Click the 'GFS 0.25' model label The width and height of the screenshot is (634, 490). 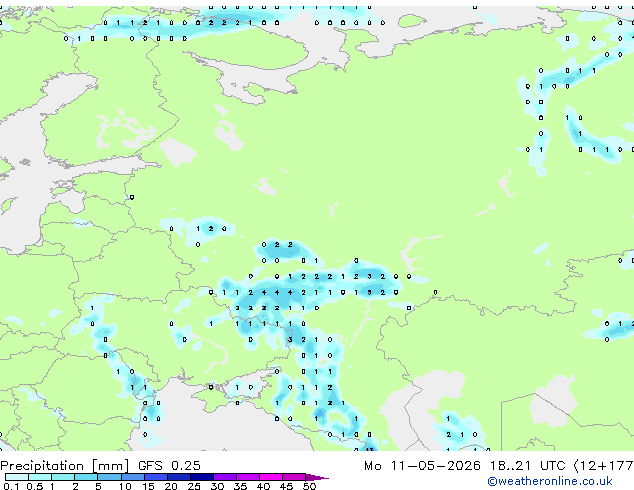[169, 466]
